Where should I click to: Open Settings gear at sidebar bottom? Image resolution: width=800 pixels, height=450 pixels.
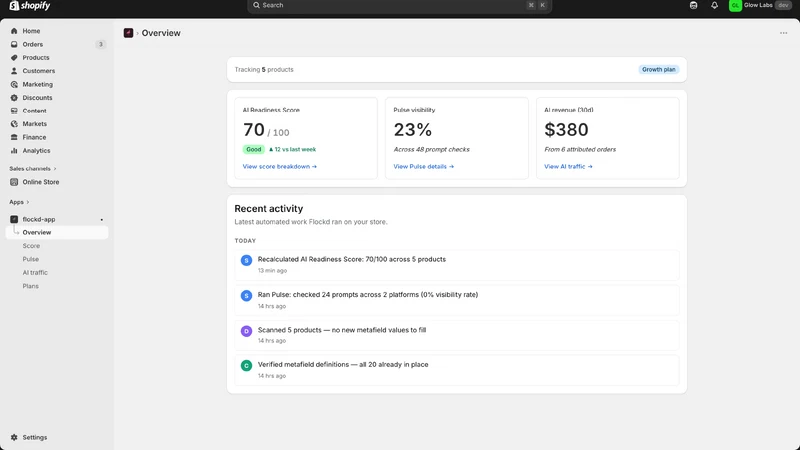14,437
